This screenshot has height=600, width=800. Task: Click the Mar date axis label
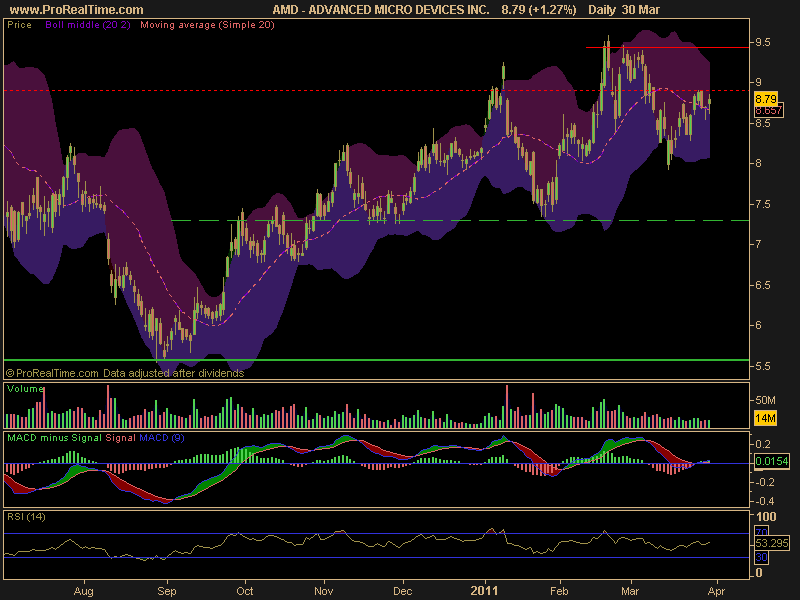pyautogui.click(x=630, y=591)
